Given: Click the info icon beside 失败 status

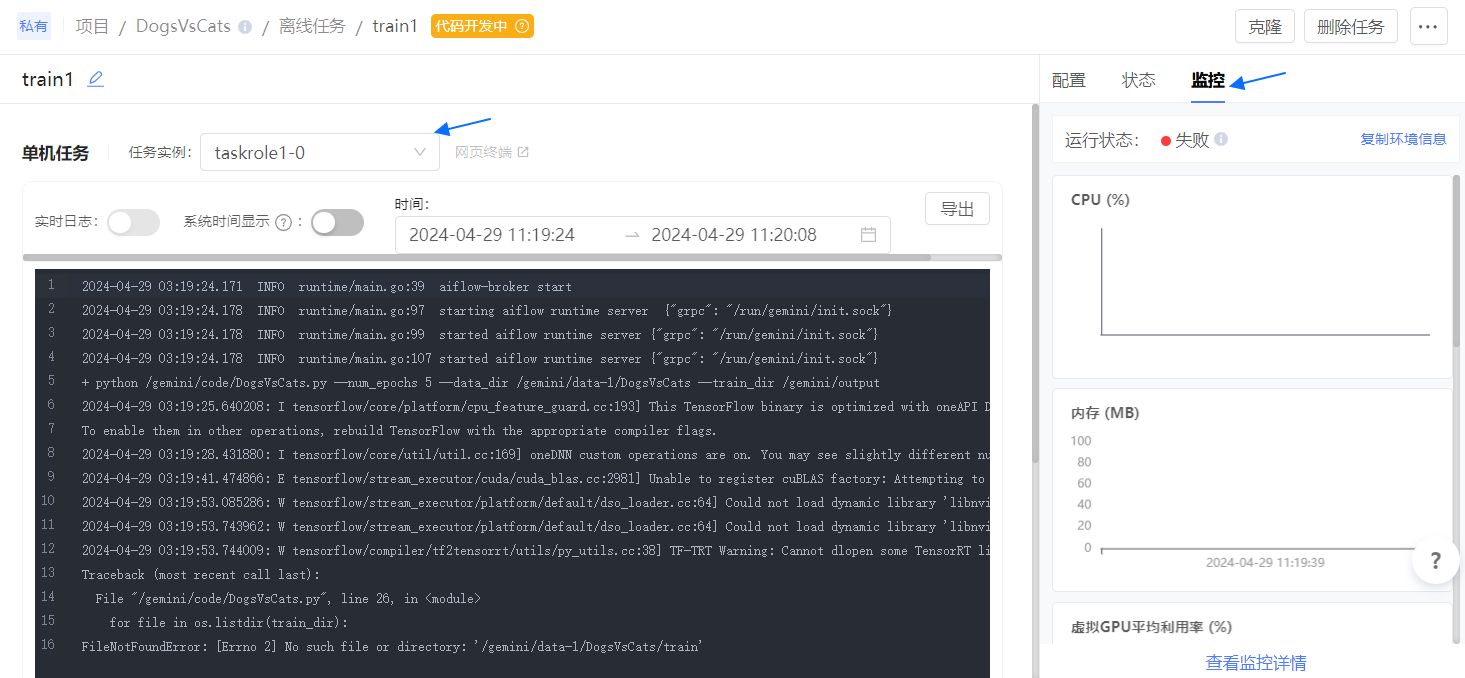Looking at the screenshot, I should coord(1221,140).
